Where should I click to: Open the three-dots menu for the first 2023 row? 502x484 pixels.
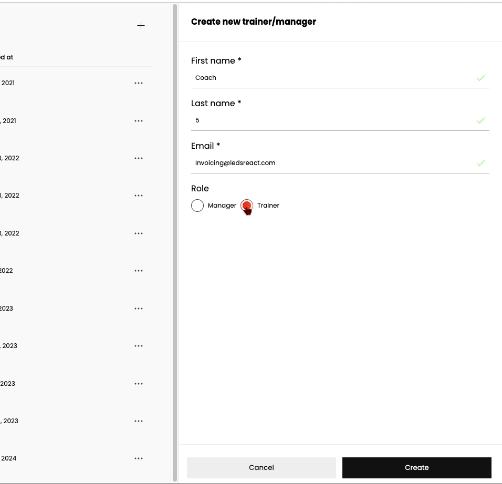(x=139, y=309)
